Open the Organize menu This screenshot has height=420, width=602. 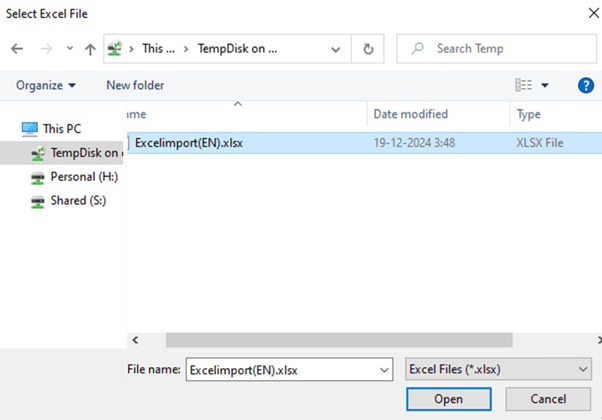coord(46,86)
